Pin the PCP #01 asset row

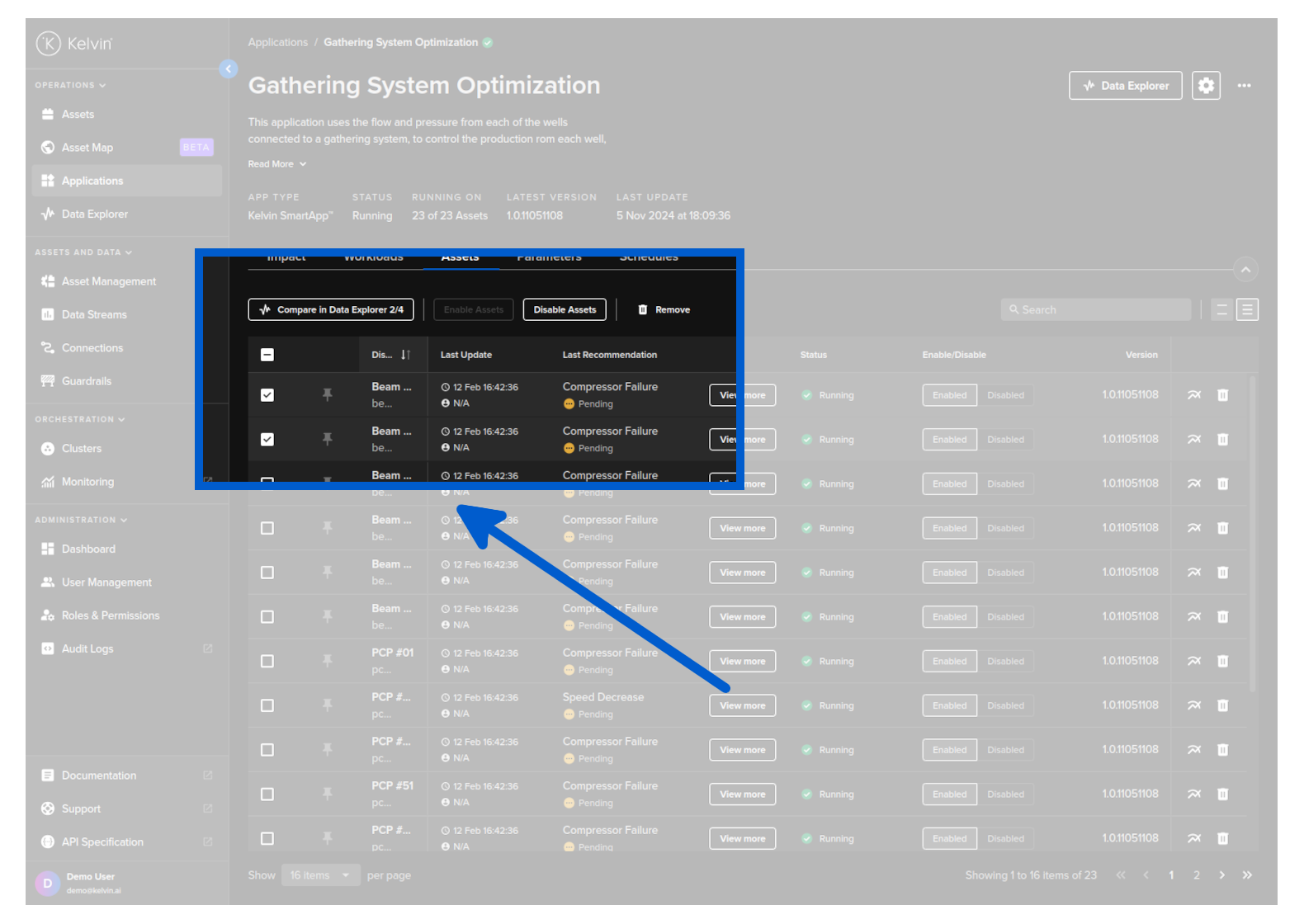click(x=328, y=661)
